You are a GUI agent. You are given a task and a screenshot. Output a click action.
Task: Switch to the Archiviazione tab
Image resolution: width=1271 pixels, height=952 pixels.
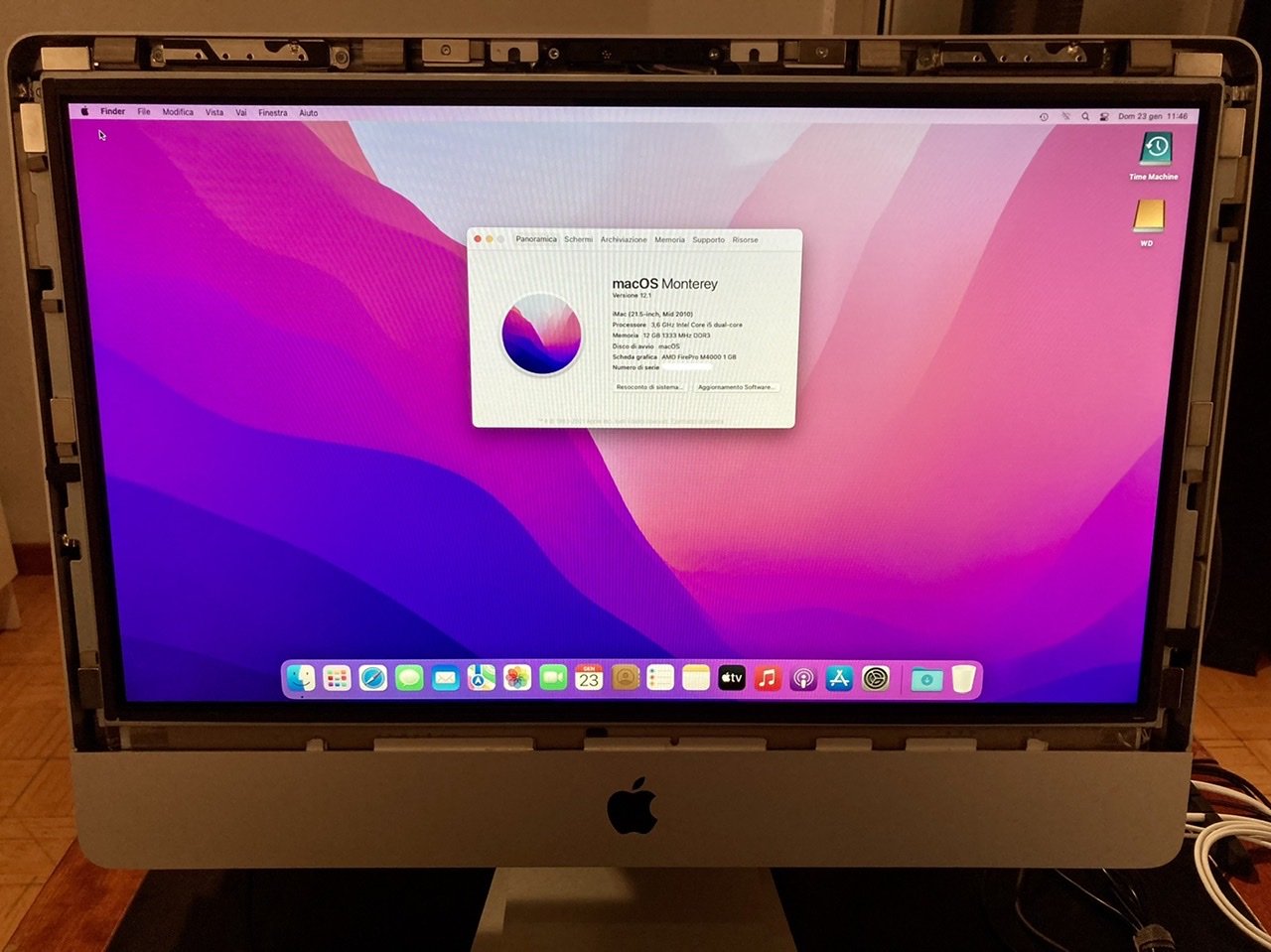click(x=624, y=239)
